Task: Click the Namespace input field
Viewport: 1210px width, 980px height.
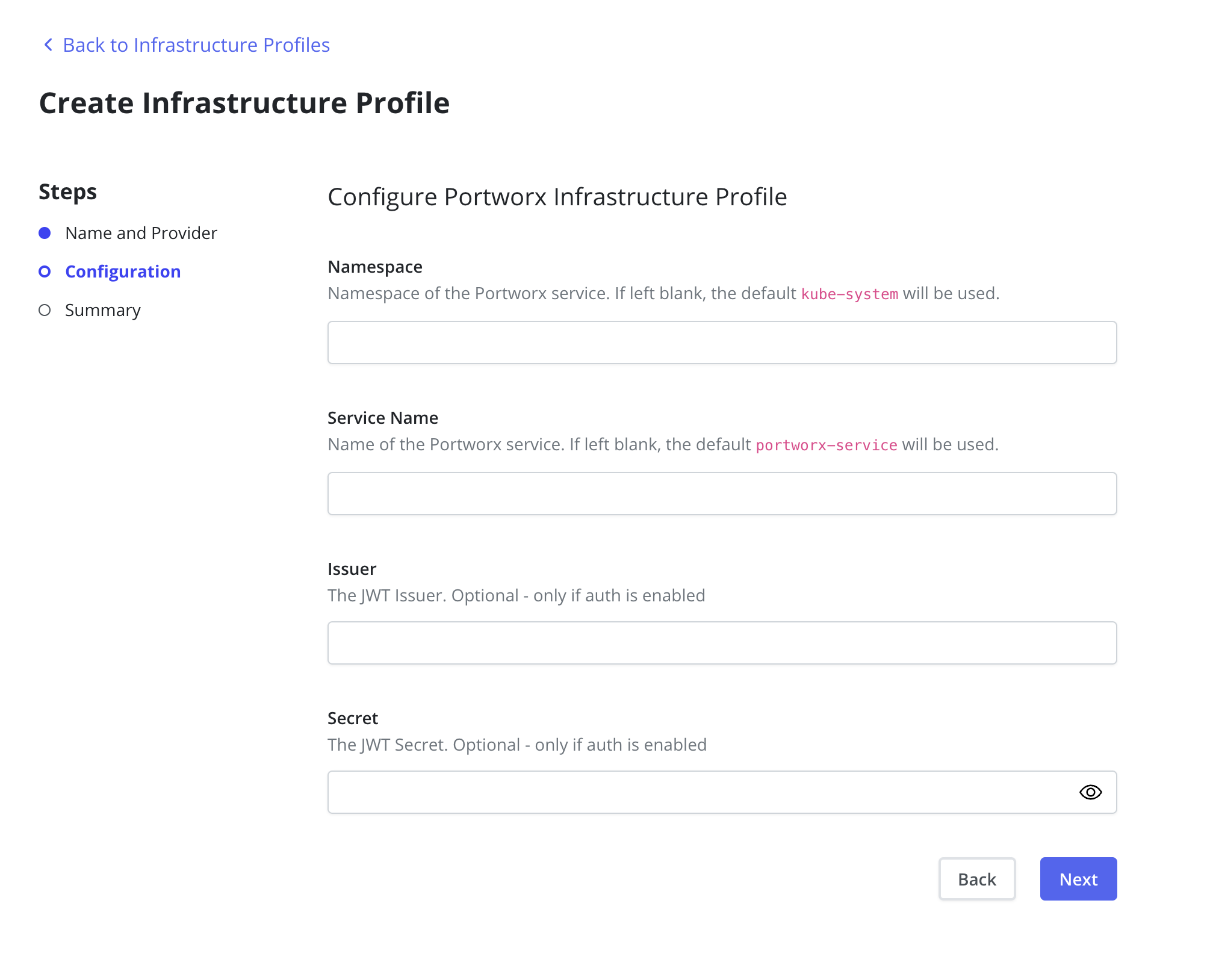Action: (722, 343)
